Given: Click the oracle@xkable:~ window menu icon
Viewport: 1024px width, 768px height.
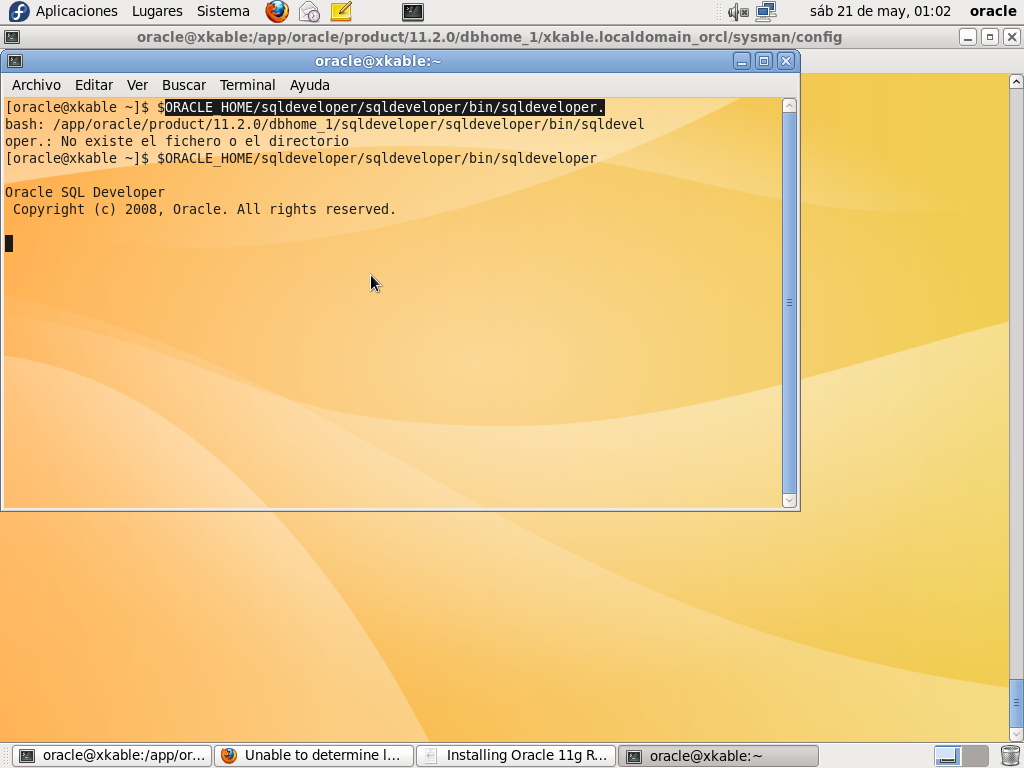Looking at the screenshot, I should coord(14,61).
